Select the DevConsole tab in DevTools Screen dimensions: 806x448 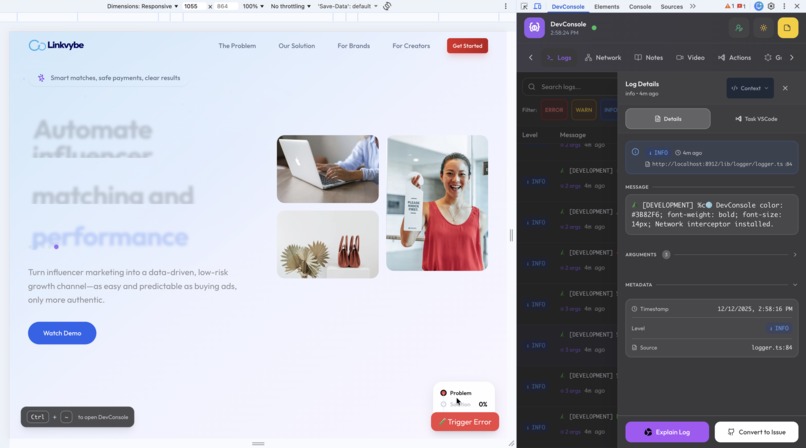567,7
